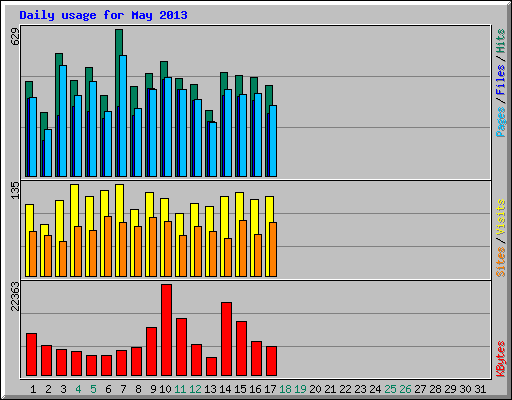Click the 629 axis value

[x=15, y=37]
